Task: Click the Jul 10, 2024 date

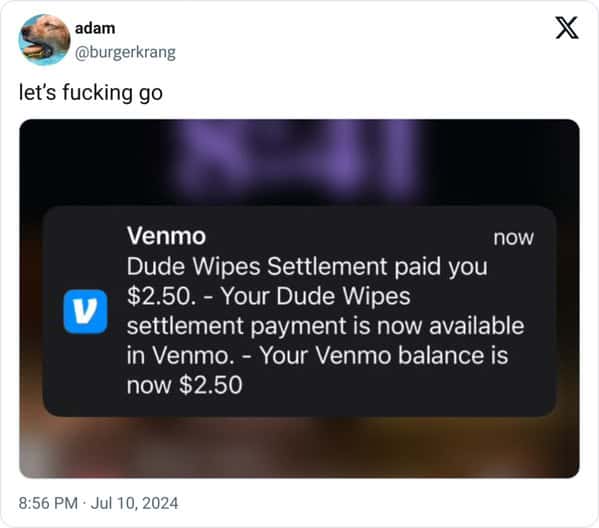Action: tap(134, 503)
